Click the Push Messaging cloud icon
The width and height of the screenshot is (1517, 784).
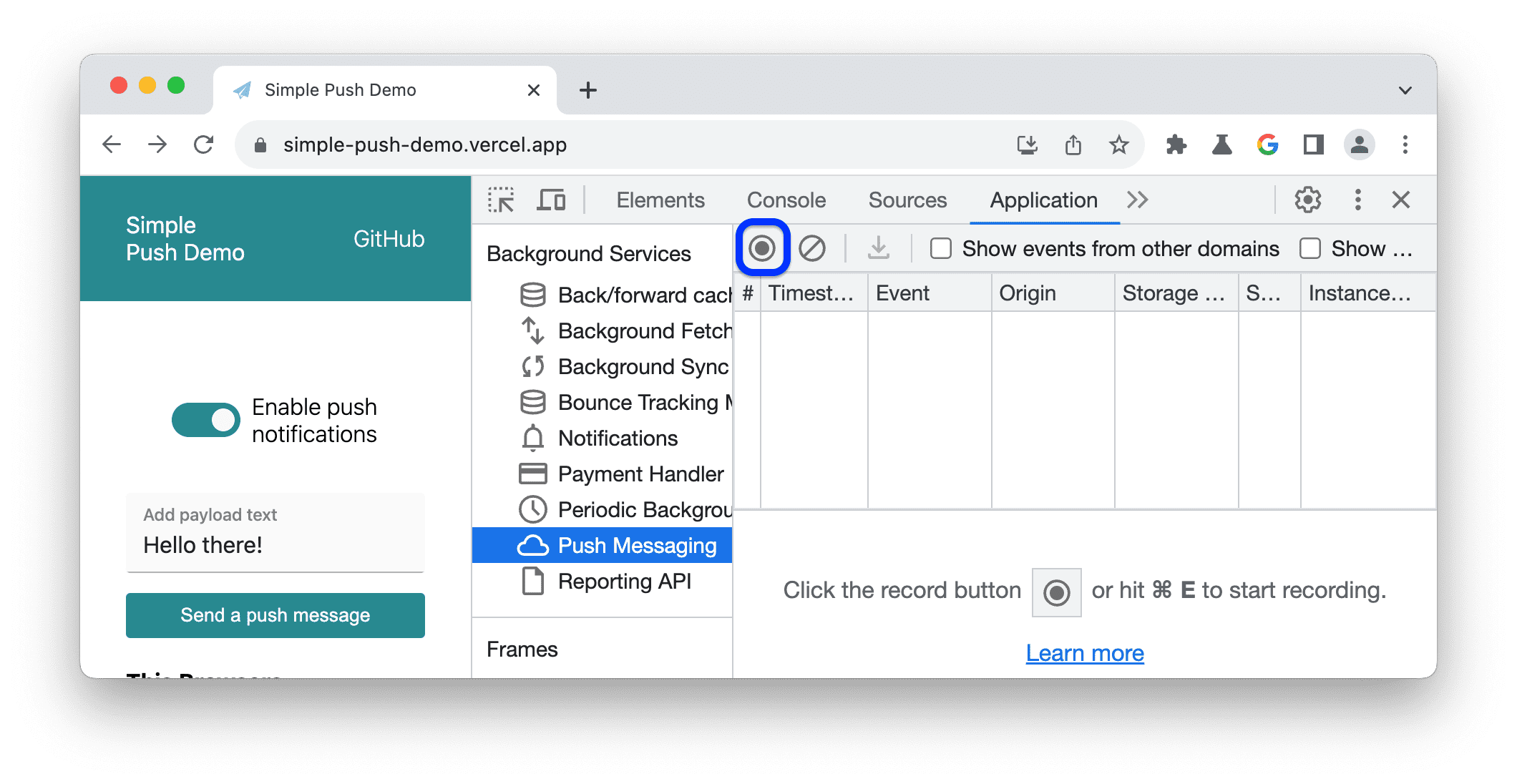pyautogui.click(x=532, y=545)
